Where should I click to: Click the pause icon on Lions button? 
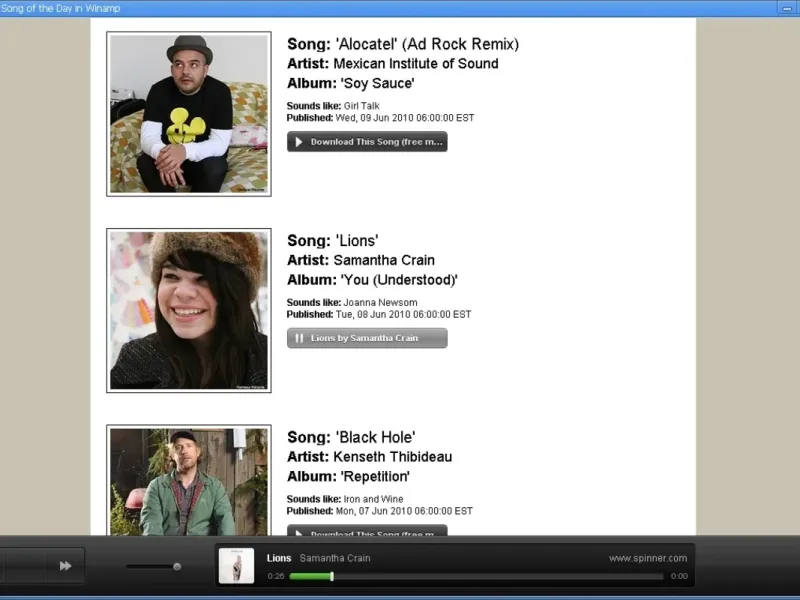(x=299, y=338)
